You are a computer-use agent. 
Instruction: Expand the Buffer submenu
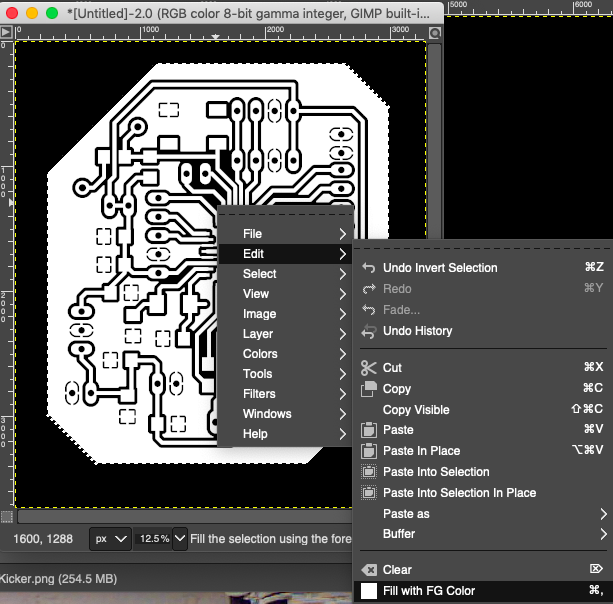(x=480, y=534)
